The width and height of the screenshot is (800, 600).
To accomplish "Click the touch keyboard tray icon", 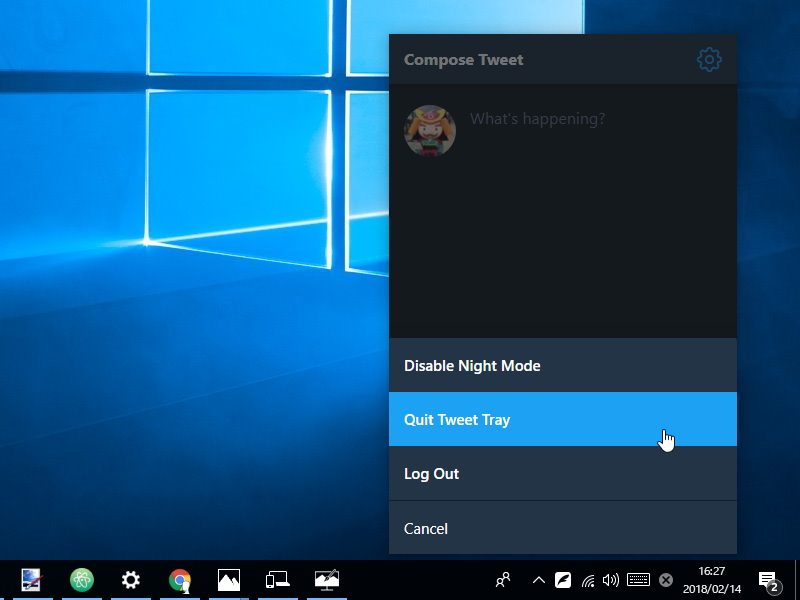I will pos(638,580).
